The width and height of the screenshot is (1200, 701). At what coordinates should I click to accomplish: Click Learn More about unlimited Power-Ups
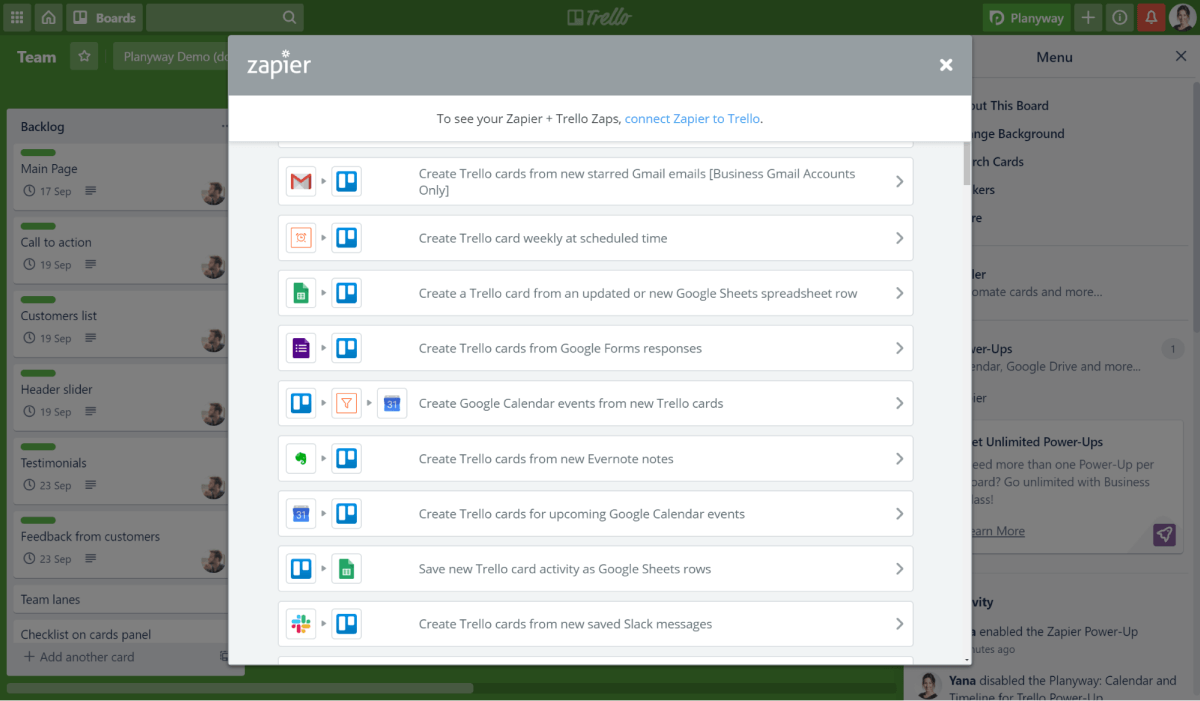point(995,530)
